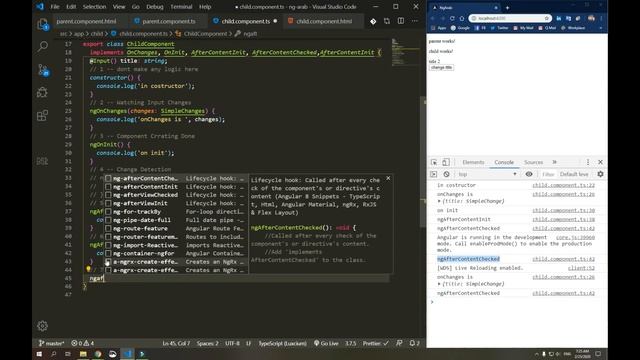Open the client:52 source link
640x360 pixels.
(581, 268)
